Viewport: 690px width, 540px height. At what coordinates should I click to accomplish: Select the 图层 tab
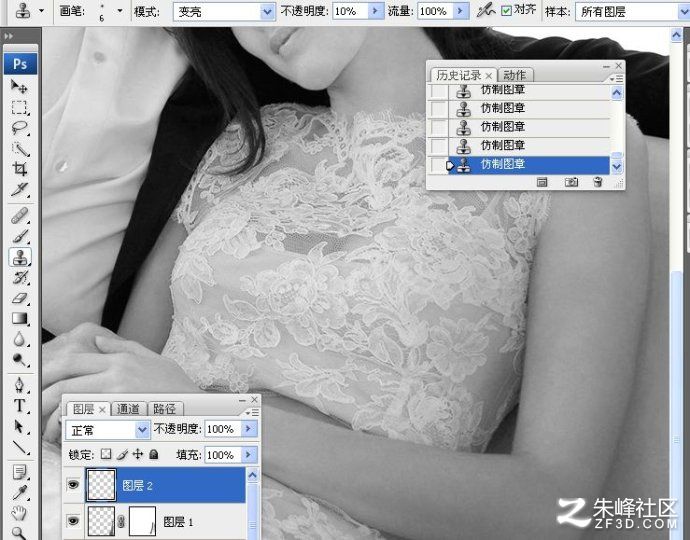click(83, 409)
